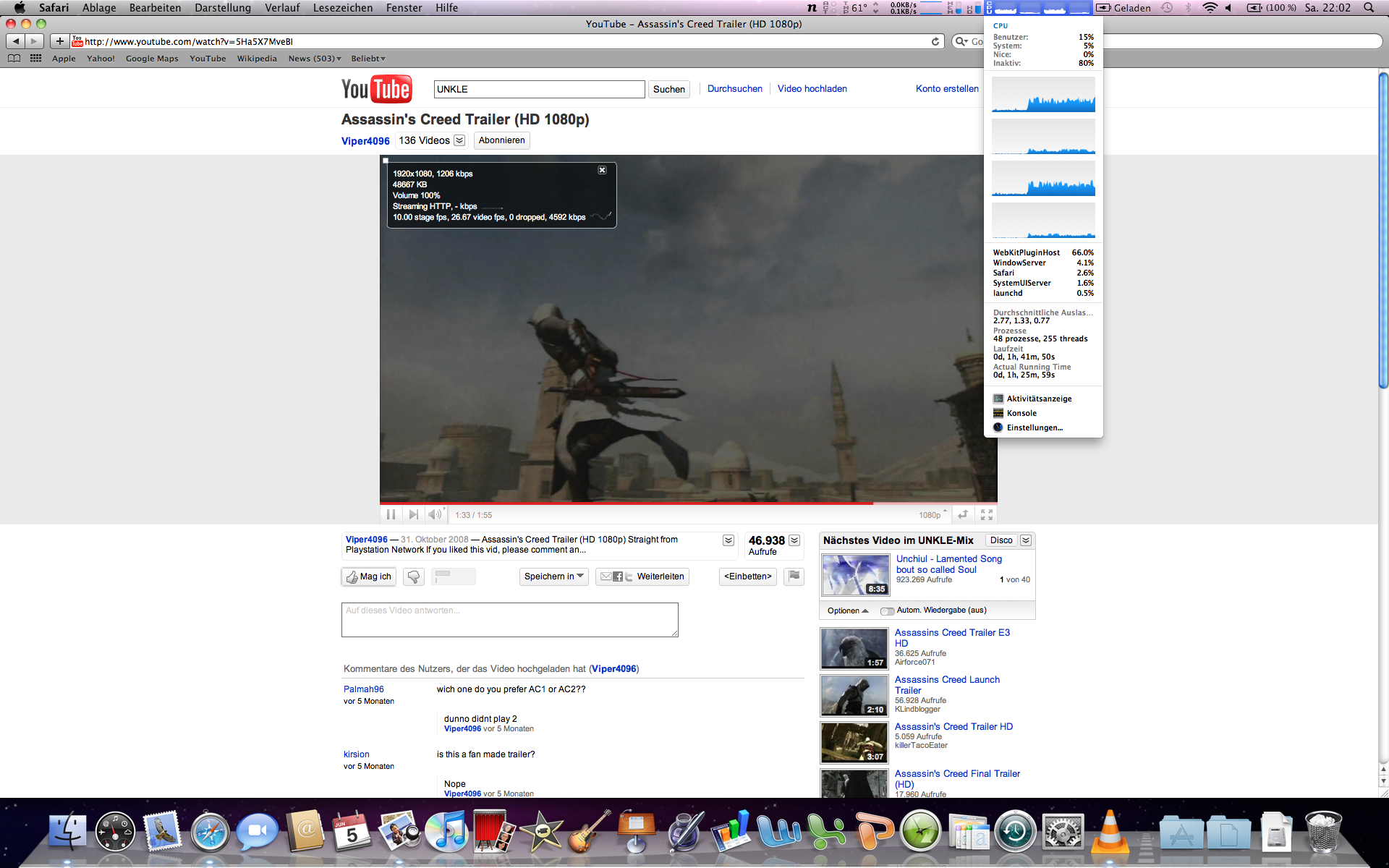Expand the Beliebt bookmarks folder
This screenshot has width=1389, height=868.
coord(368,59)
